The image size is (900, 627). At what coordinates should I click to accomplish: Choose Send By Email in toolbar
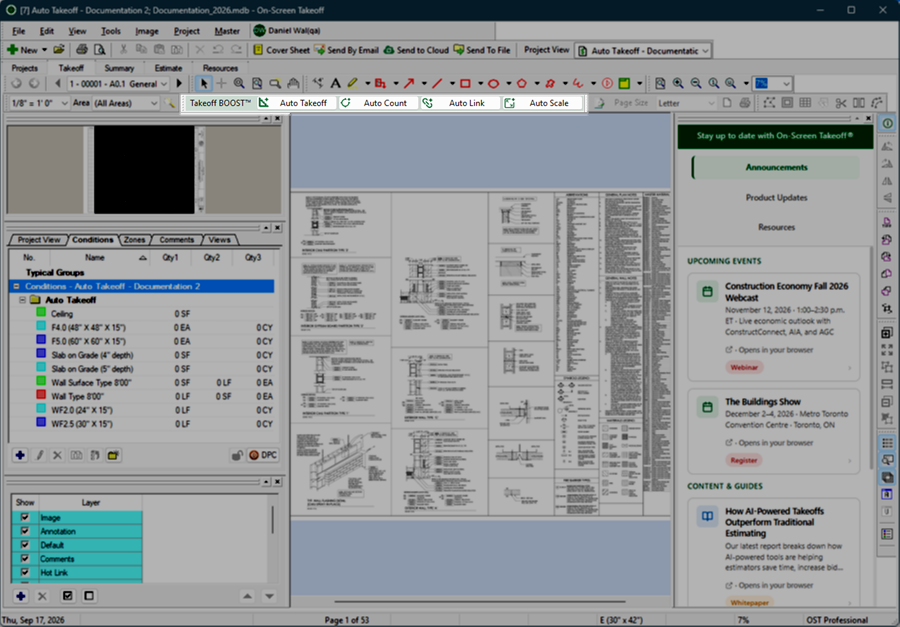click(346, 50)
